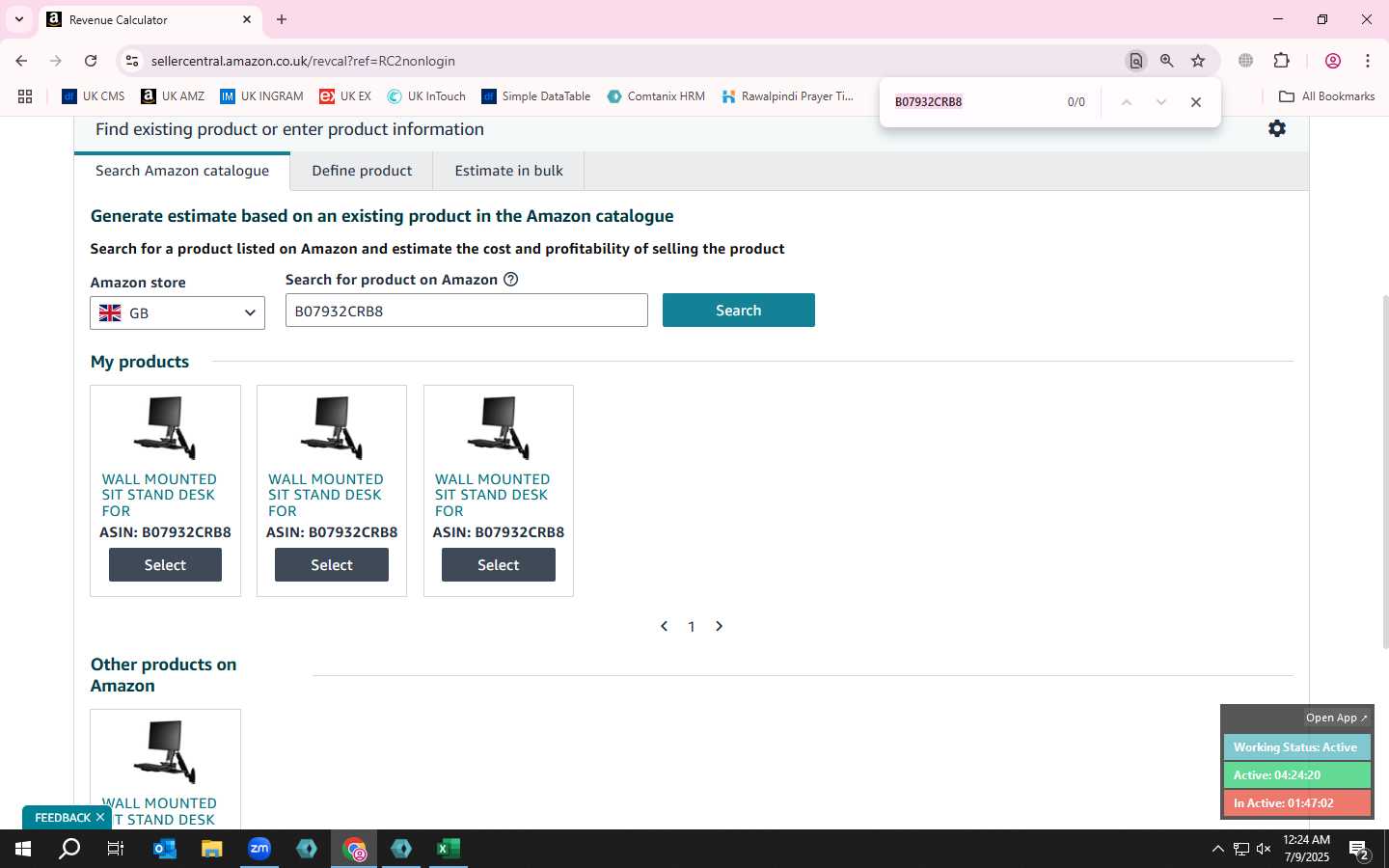Open Windows Start menu

(23, 849)
